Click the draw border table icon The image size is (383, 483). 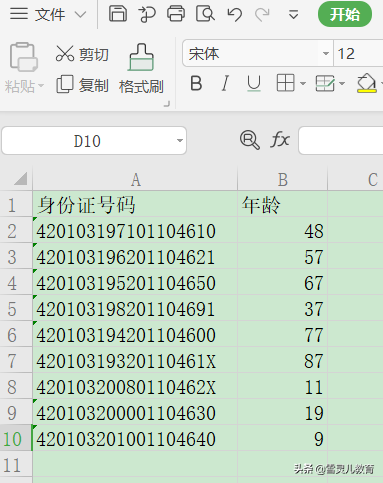coord(325,83)
